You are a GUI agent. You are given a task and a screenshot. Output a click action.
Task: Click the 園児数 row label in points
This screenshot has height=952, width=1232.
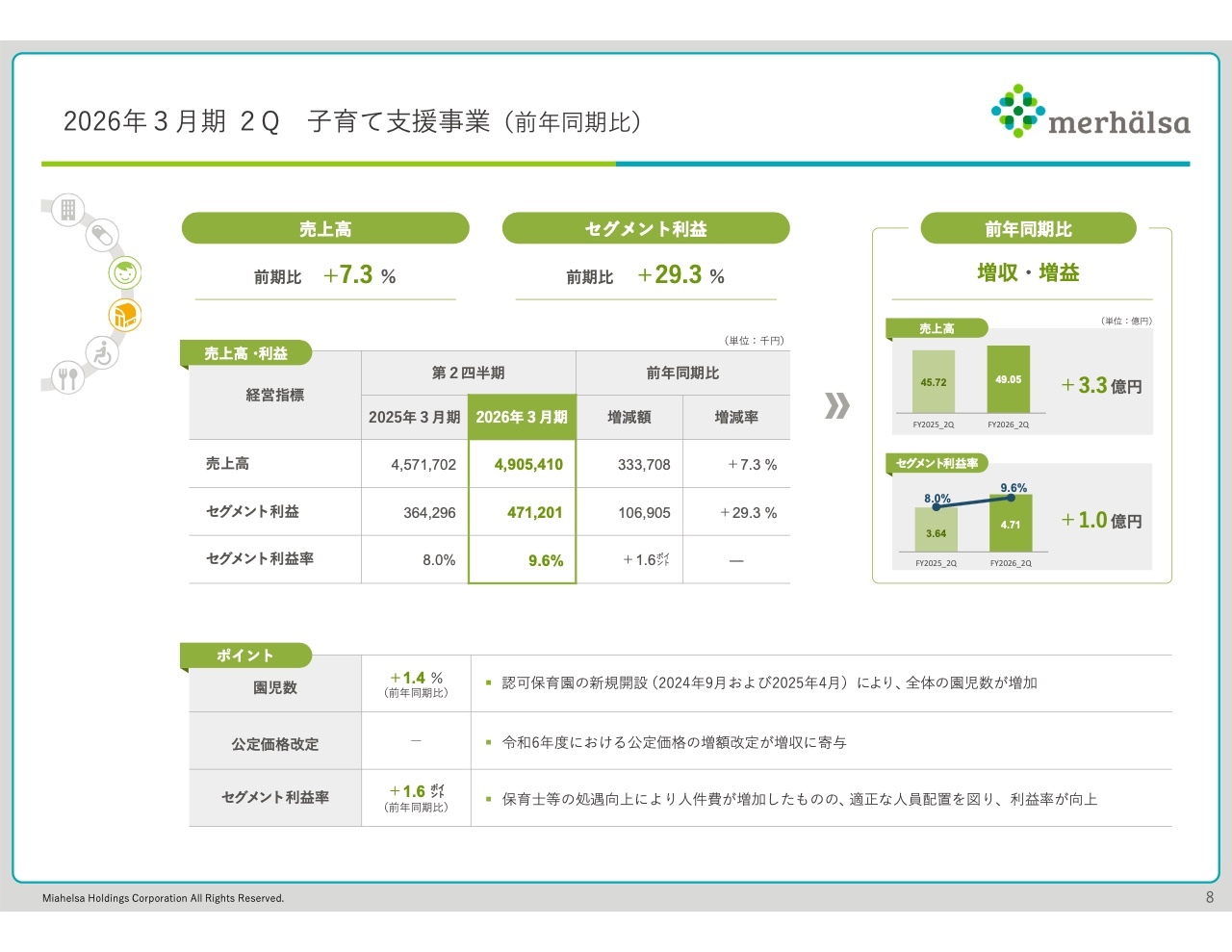coord(275,687)
